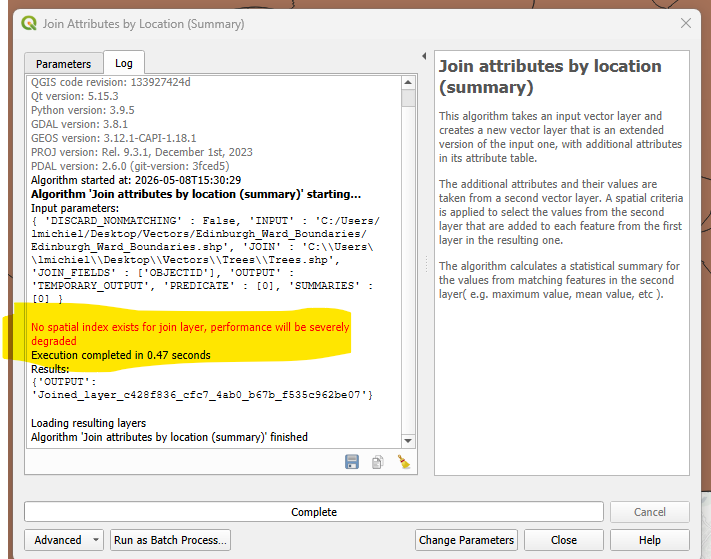The width and height of the screenshot is (711, 559).
Task: Click 'QGIS code revision: 133927424d' line
Action: pyautogui.click(x=111, y=82)
